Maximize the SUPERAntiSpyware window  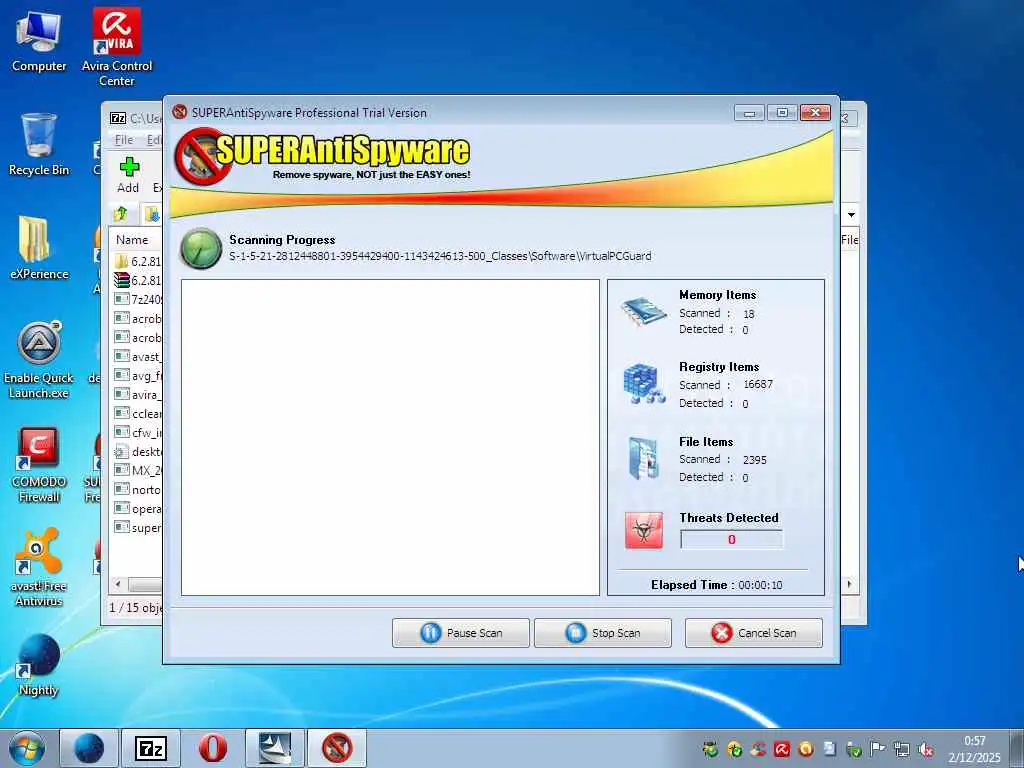pos(782,113)
